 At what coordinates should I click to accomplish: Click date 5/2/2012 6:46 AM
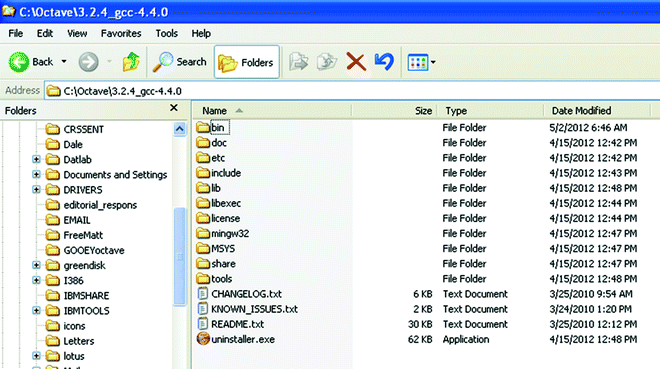pyautogui.click(x=588, y=127)
